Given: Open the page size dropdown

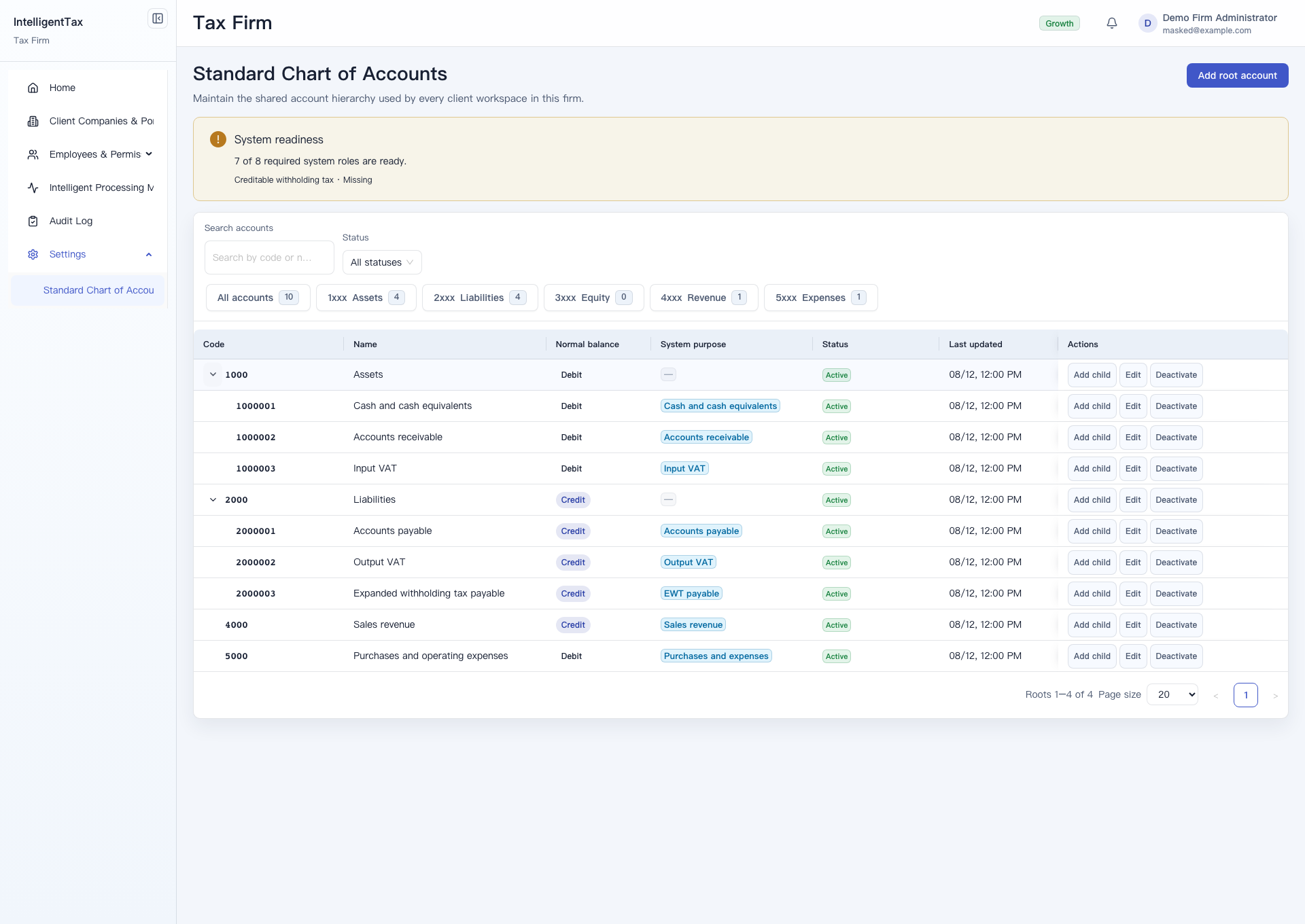Looking at the screenshot, I should 1172,694.
